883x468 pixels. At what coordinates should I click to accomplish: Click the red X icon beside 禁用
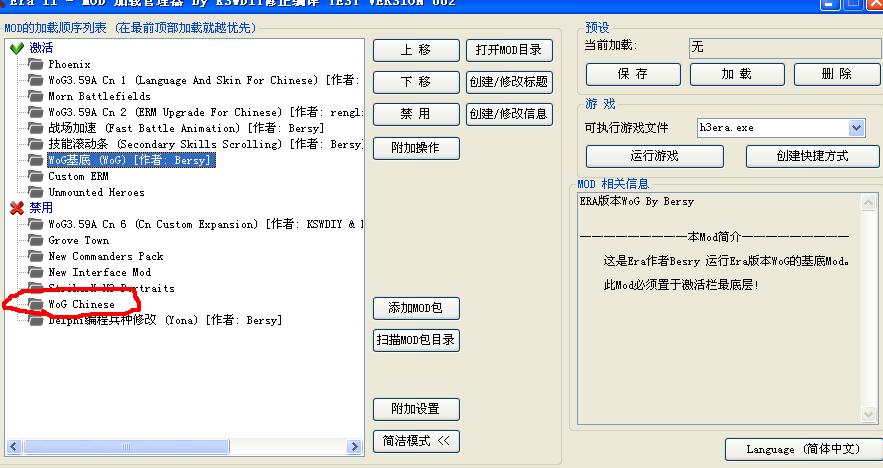(x=17, y=208)
